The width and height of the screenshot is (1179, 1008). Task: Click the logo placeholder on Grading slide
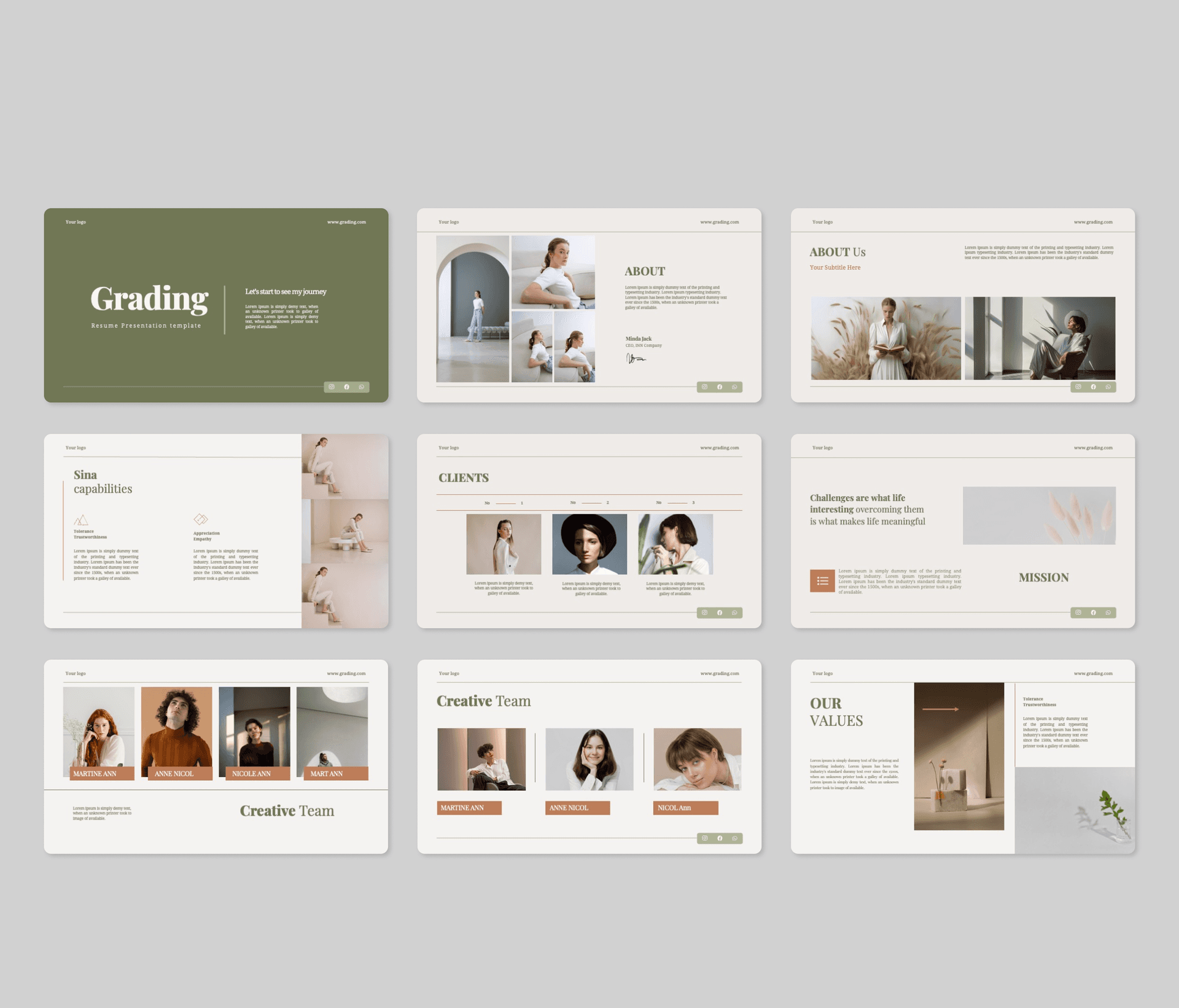tap(75, 222)
